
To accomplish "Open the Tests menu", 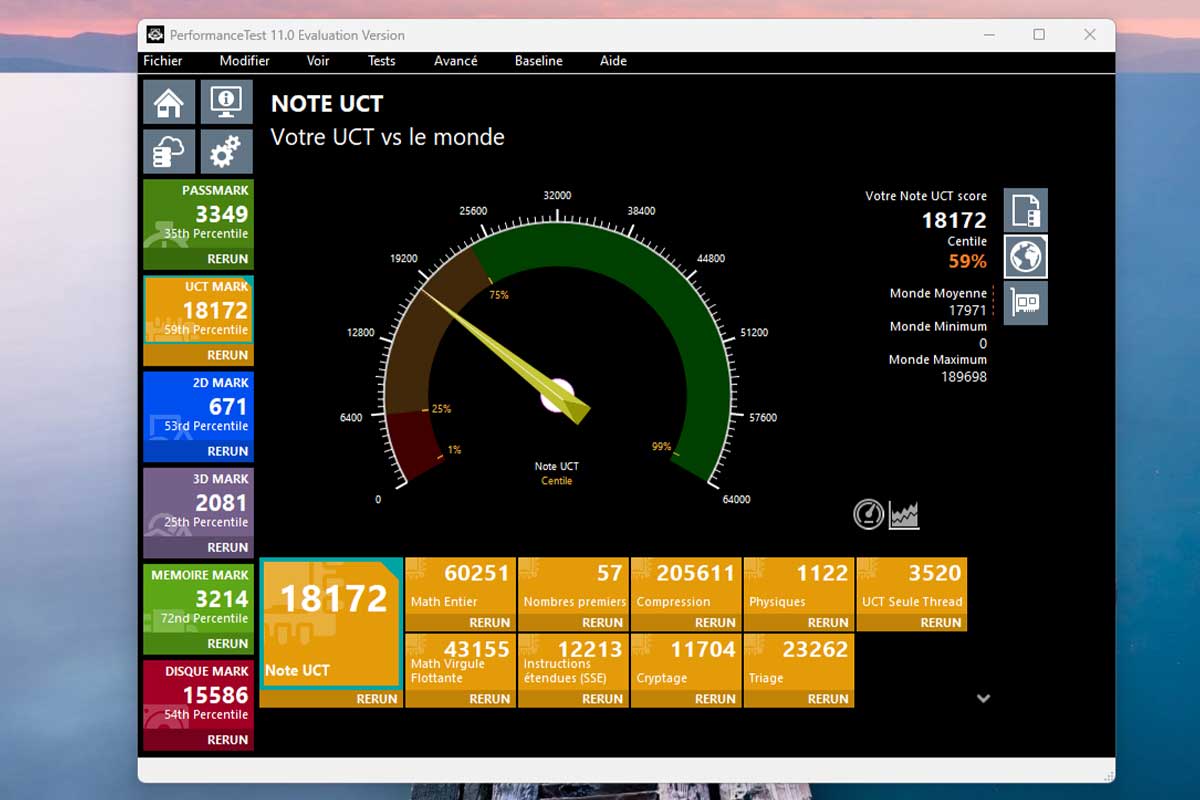I will [x=381, y=61].
